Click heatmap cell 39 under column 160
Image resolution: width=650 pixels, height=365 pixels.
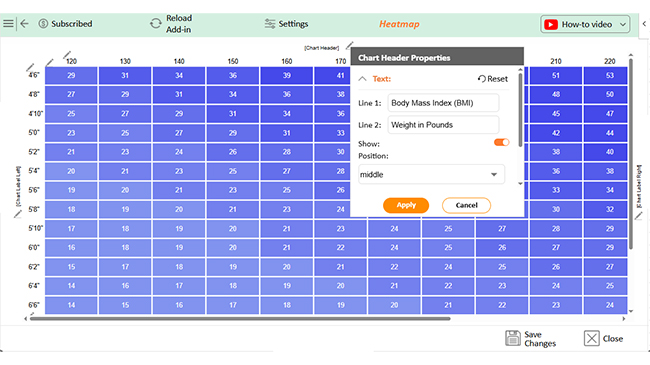click(286, 75)
